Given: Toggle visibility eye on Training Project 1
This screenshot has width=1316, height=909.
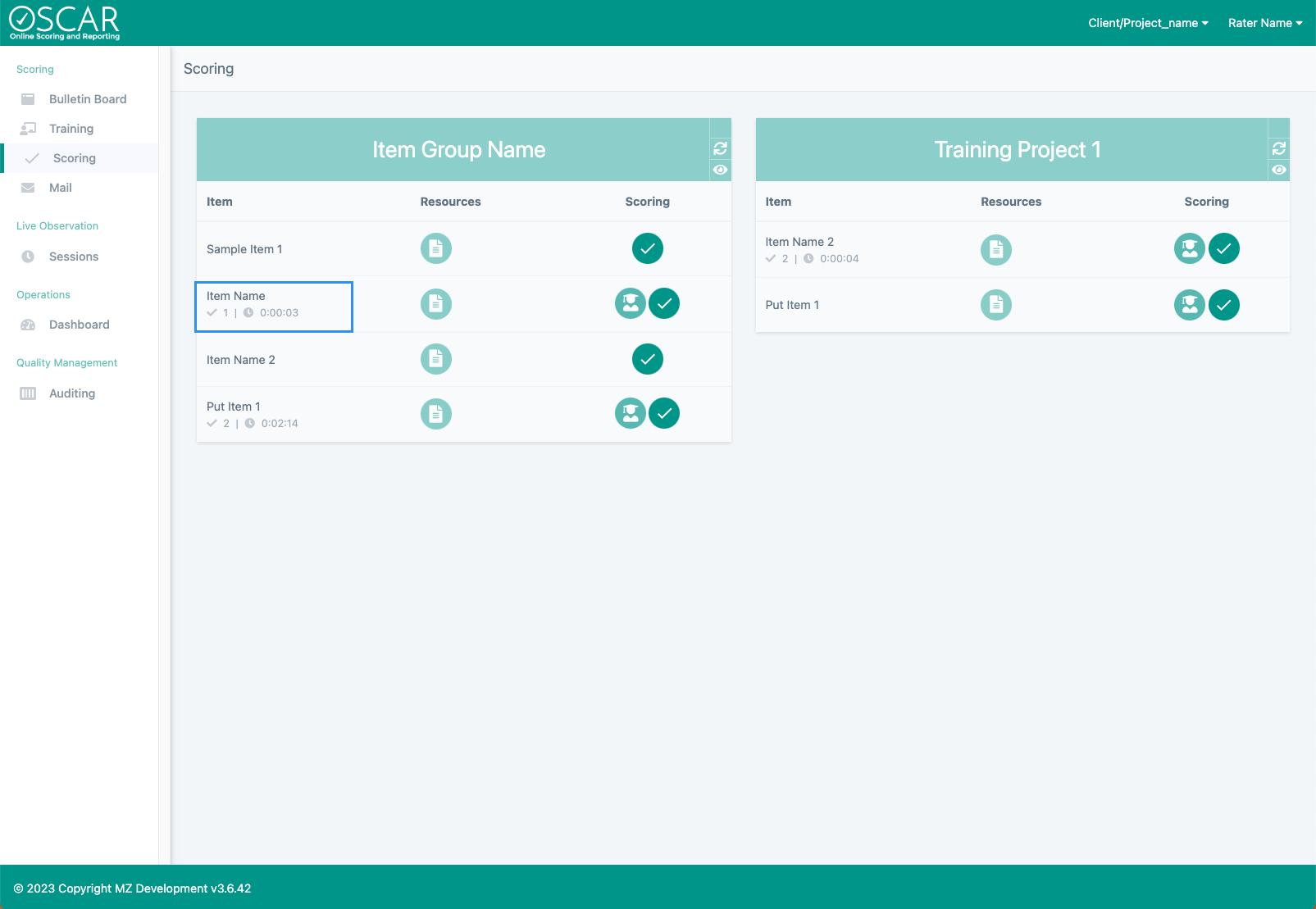Looking at the screenshot, I should coord(1278,170).
